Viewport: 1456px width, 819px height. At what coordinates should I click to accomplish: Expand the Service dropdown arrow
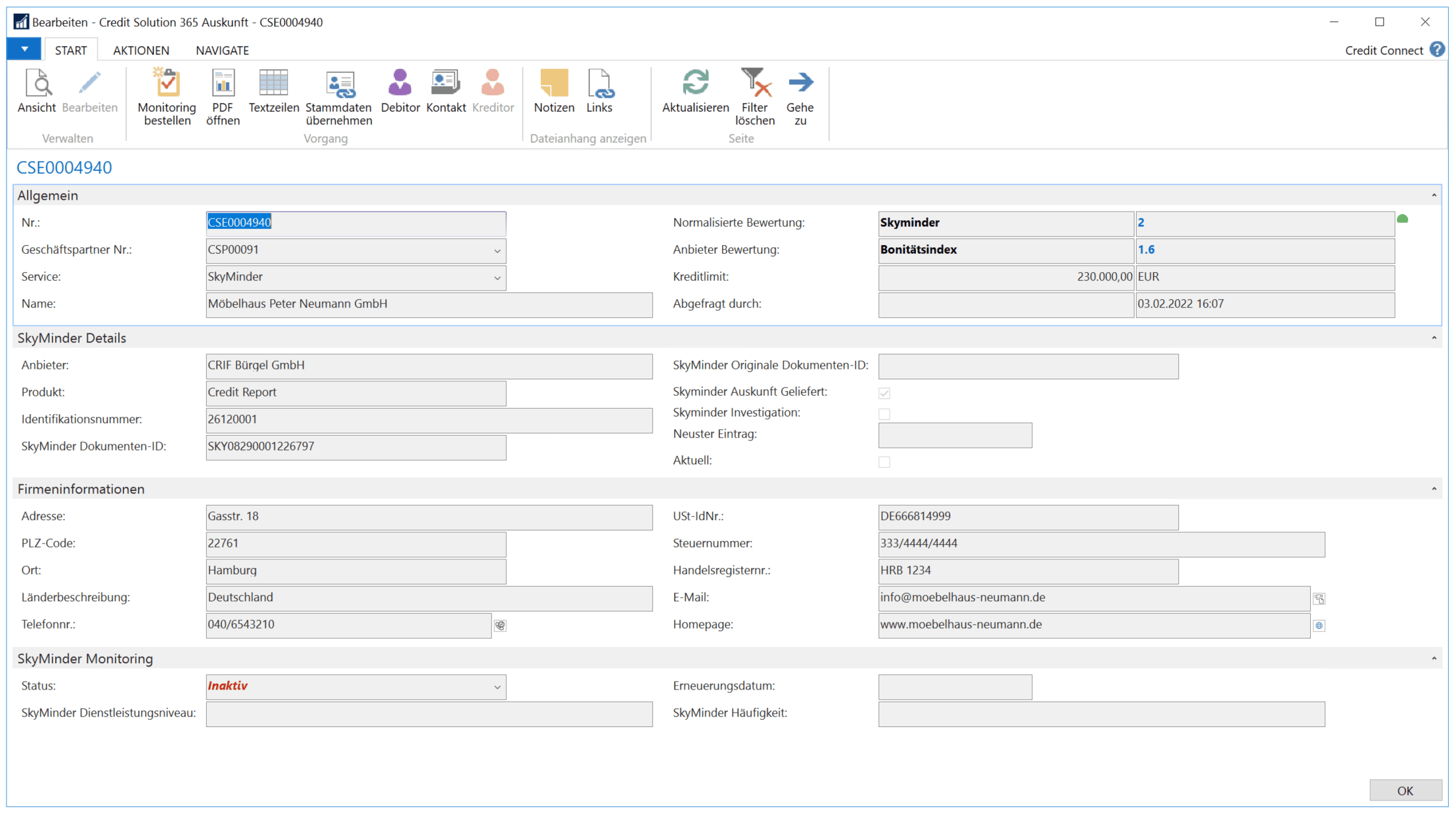[x=497, y=278]
